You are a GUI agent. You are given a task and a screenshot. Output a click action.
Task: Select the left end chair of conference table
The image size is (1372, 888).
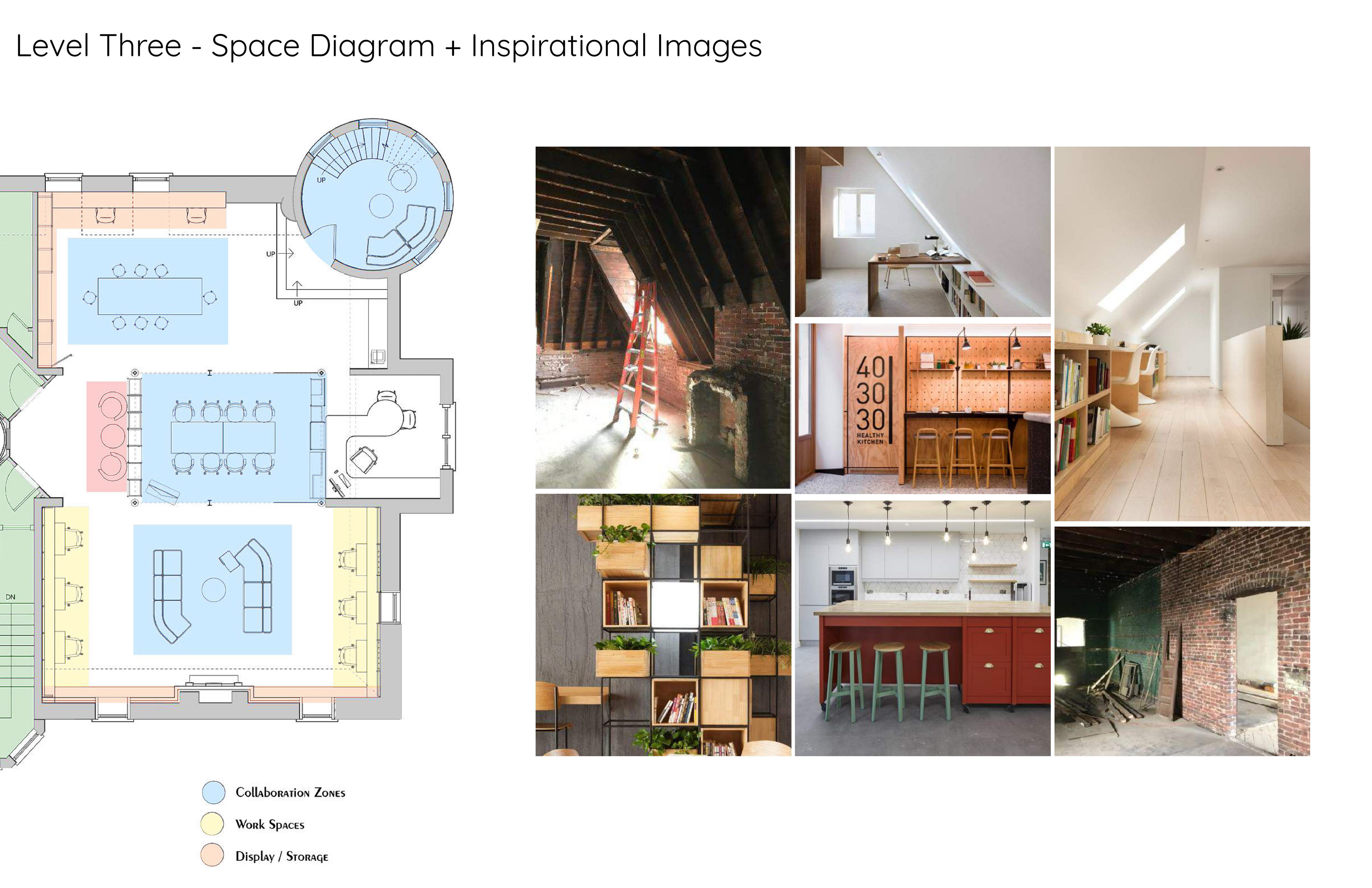[89, 298]
